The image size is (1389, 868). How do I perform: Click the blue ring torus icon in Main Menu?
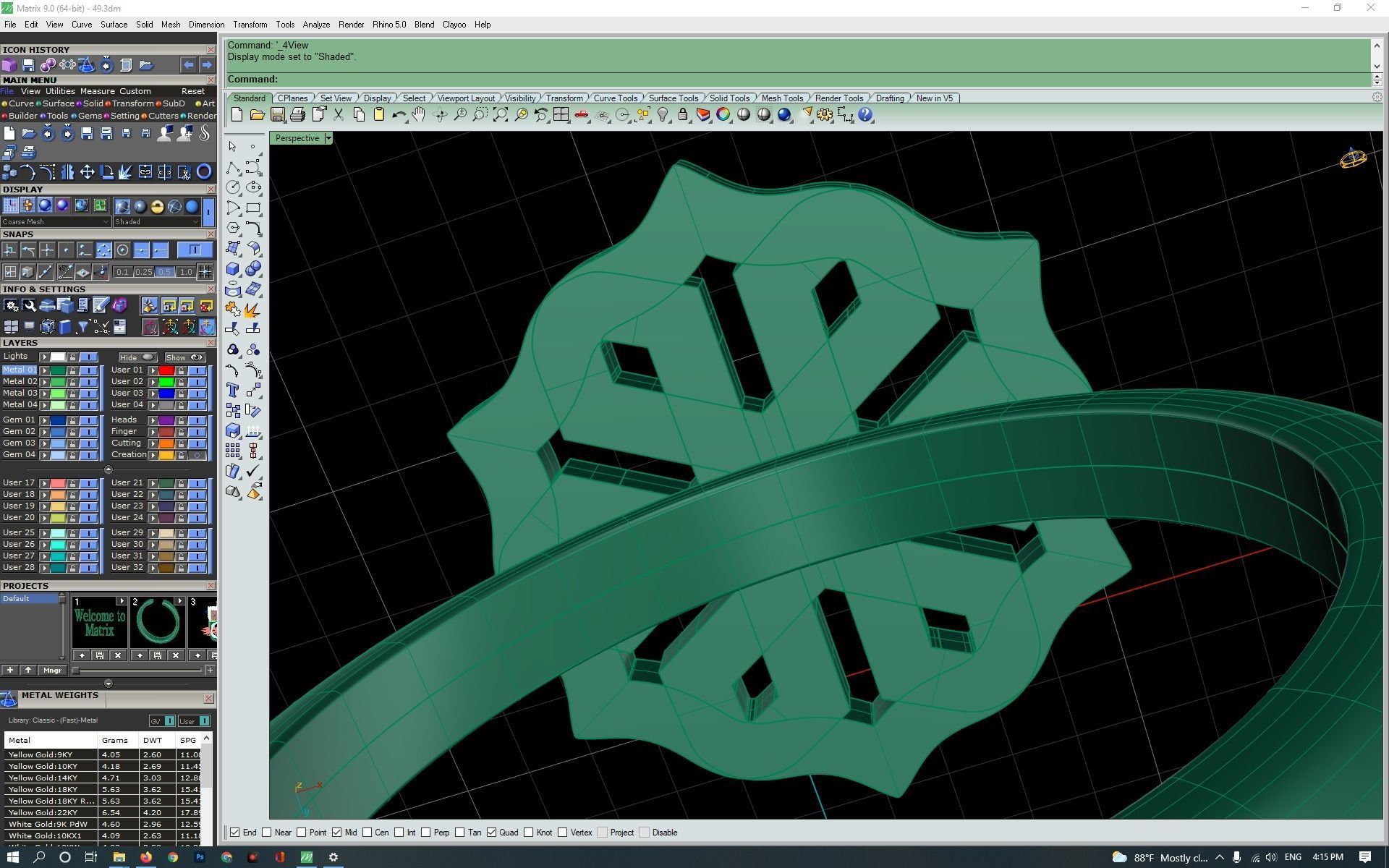click(205, 172)
